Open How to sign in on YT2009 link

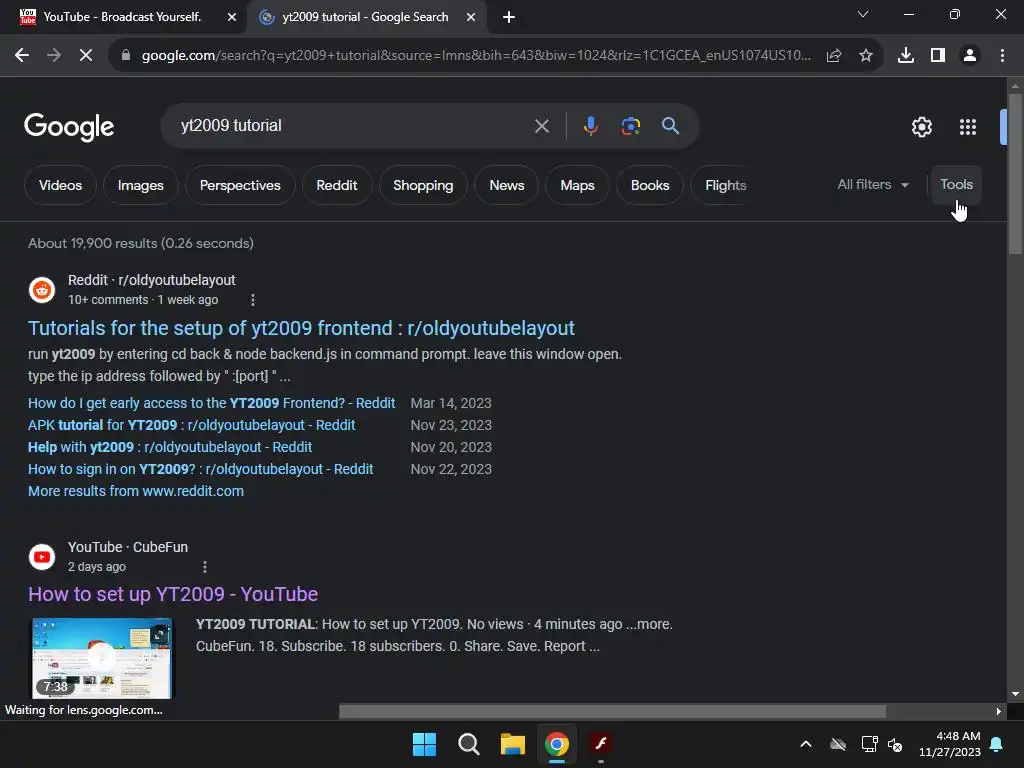(200, 470)
